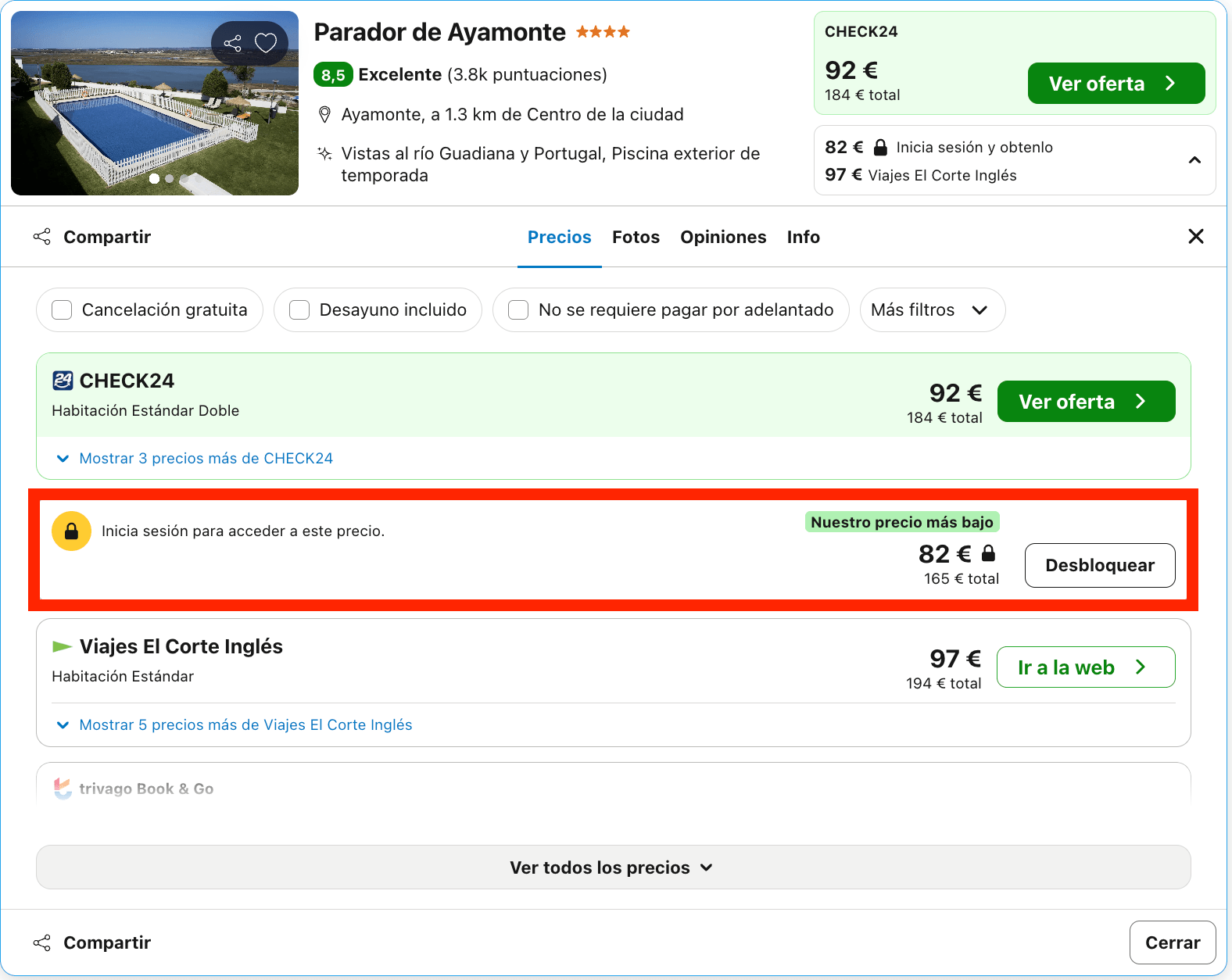Check No se requiere pagar por adelantado
Screen dimensions: 1232x980
(x=518, y=310)
